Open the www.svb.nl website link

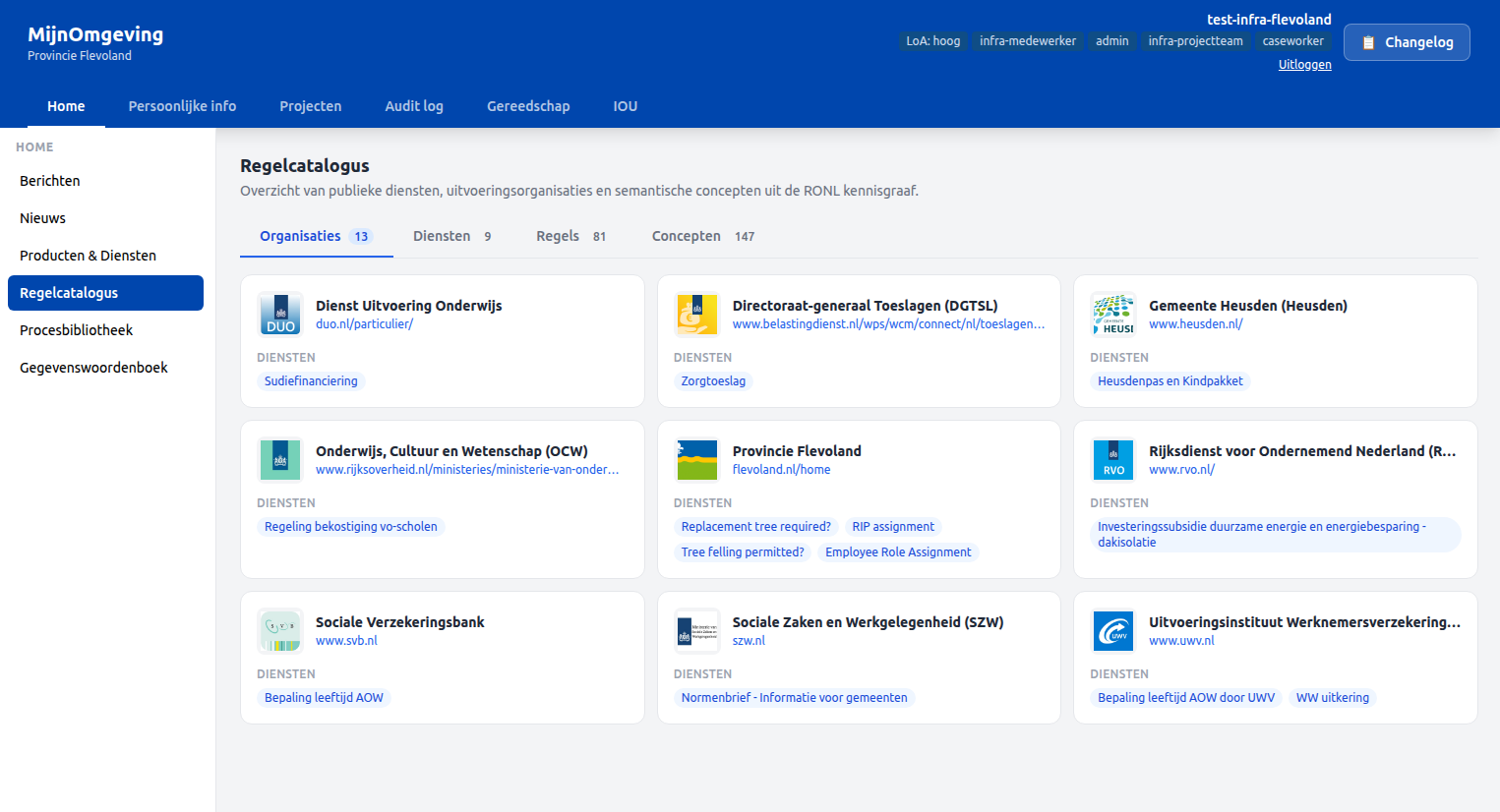pos(345,640)
